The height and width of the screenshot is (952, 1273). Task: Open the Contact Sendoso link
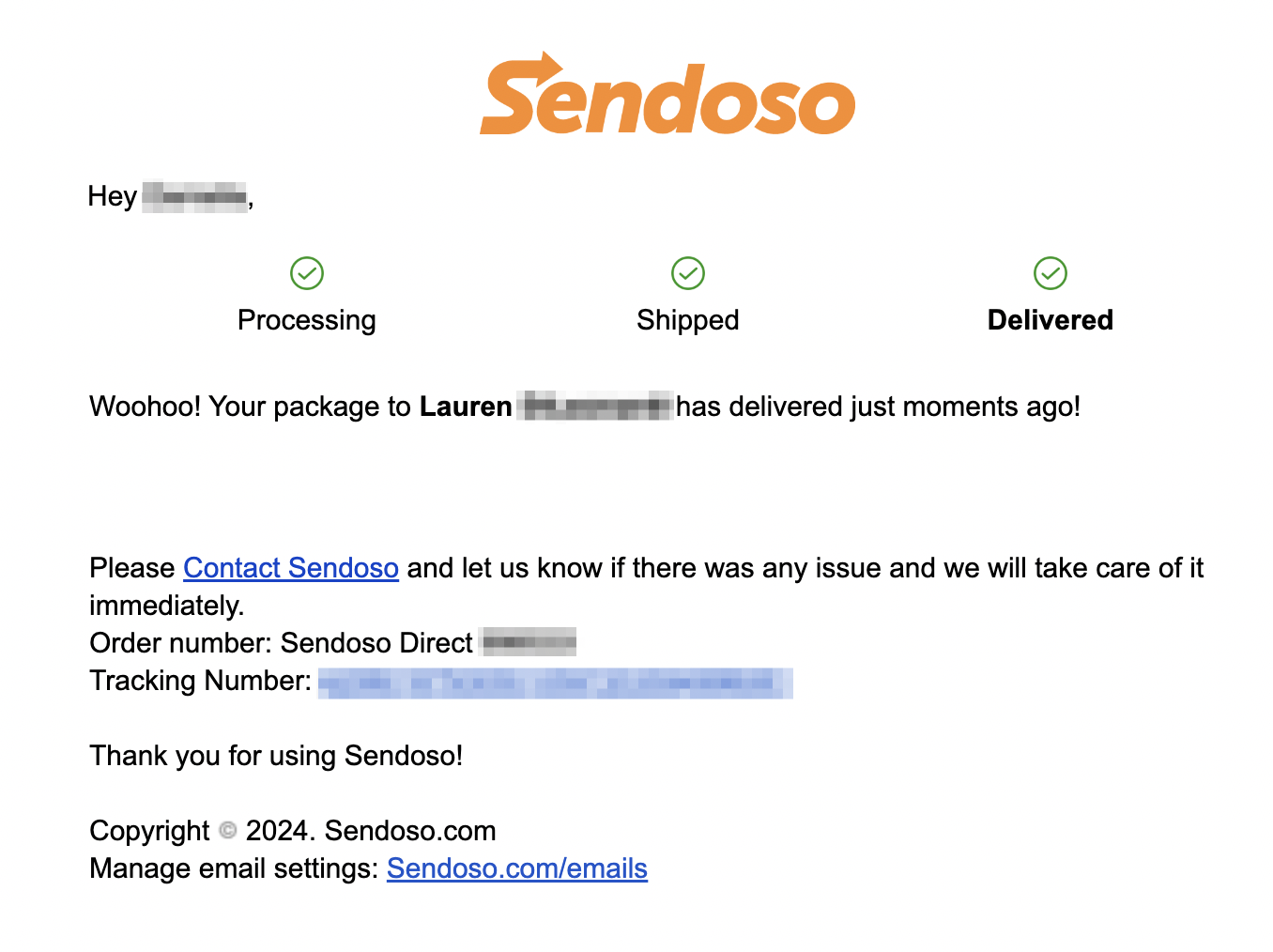[x=291, y=568]
